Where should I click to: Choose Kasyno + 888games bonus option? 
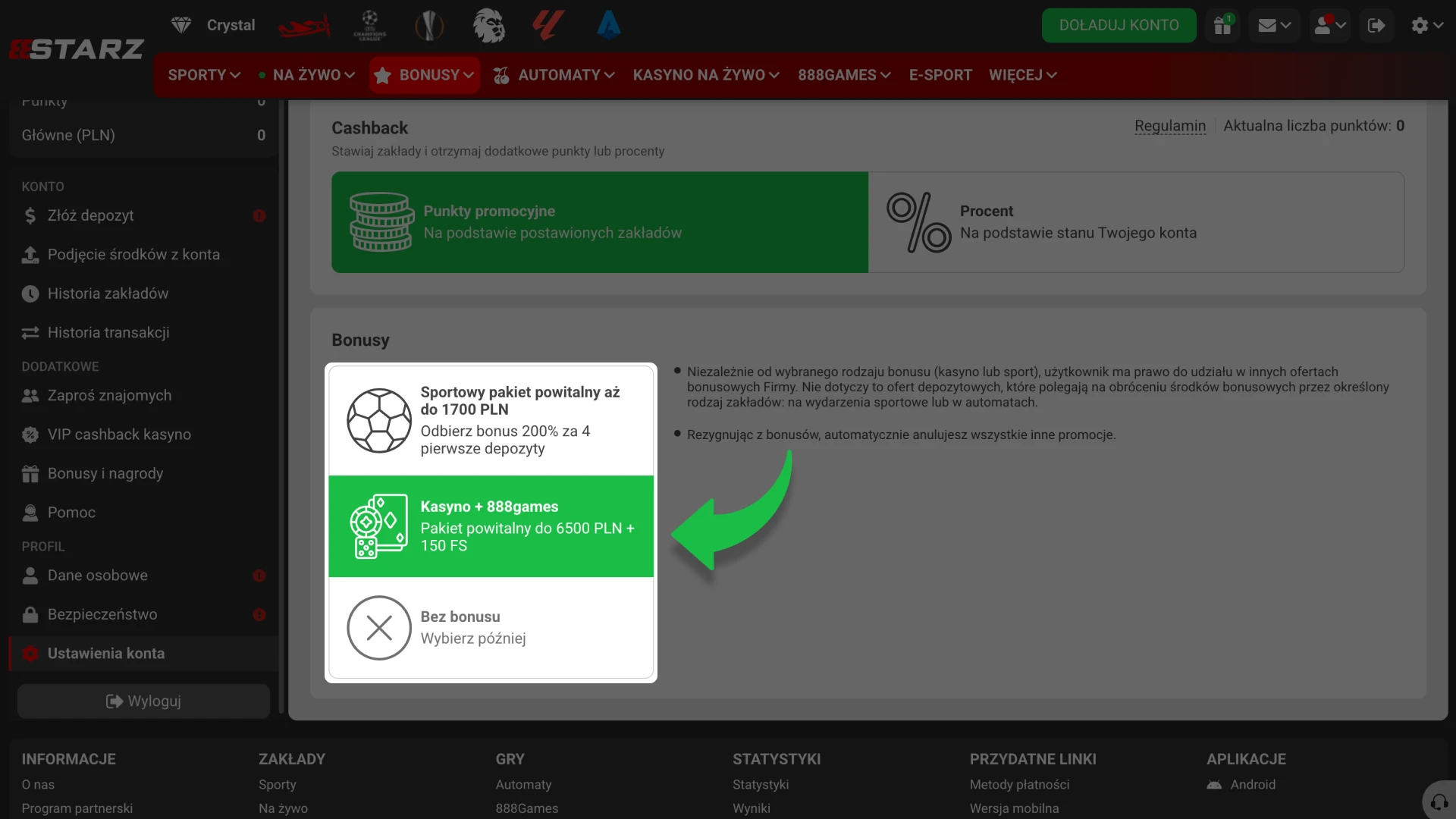click(491, 526)
